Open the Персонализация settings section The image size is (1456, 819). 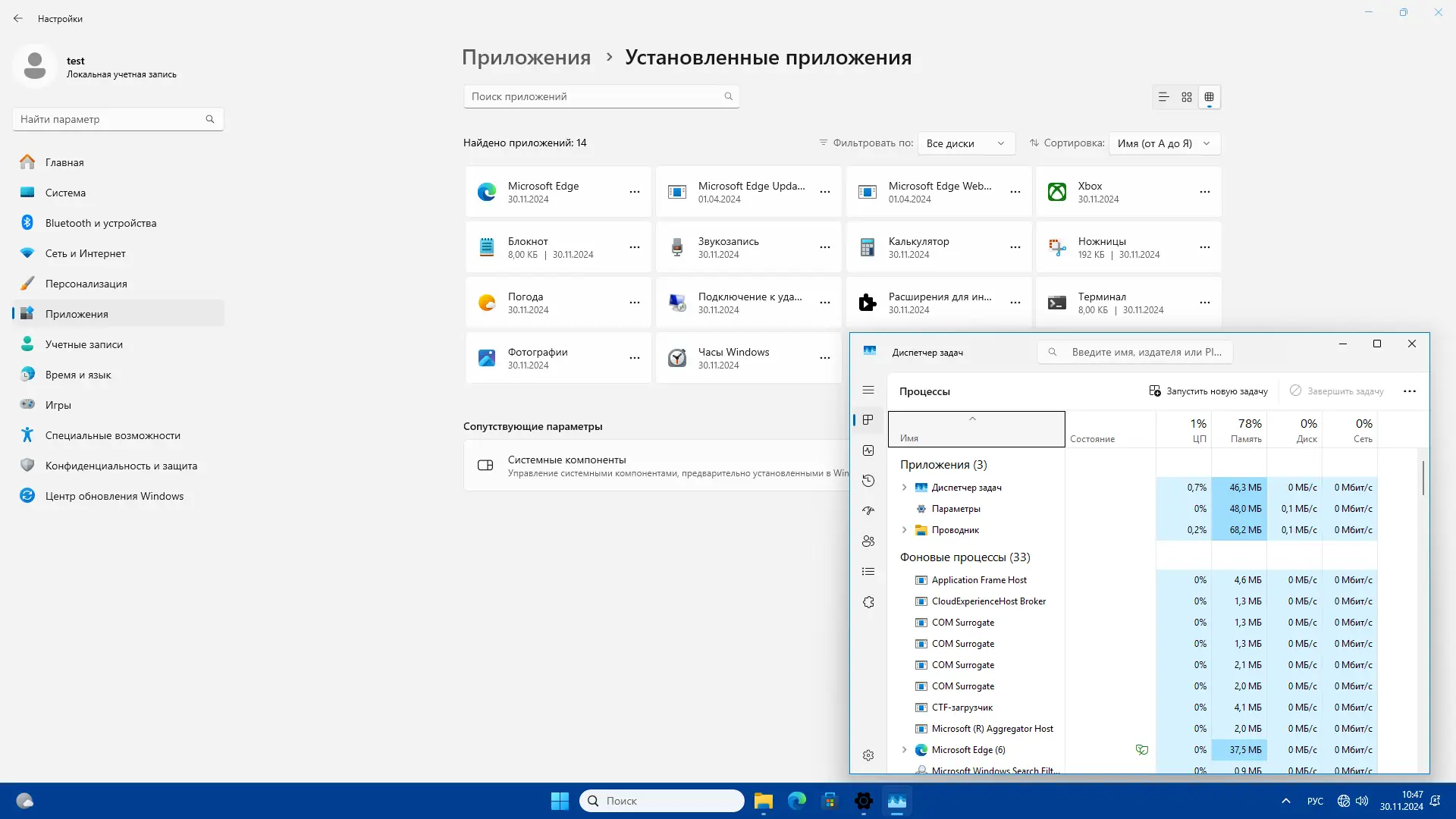click(x=86, y=284)
